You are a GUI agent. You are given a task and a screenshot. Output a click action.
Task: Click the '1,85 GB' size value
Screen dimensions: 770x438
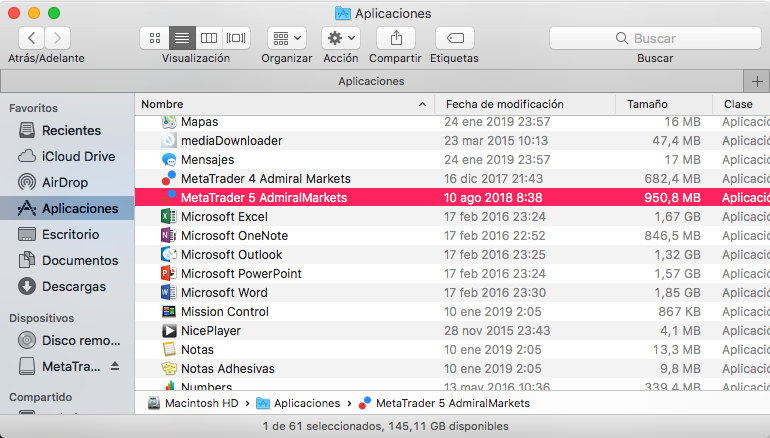(x=677, y=293)
